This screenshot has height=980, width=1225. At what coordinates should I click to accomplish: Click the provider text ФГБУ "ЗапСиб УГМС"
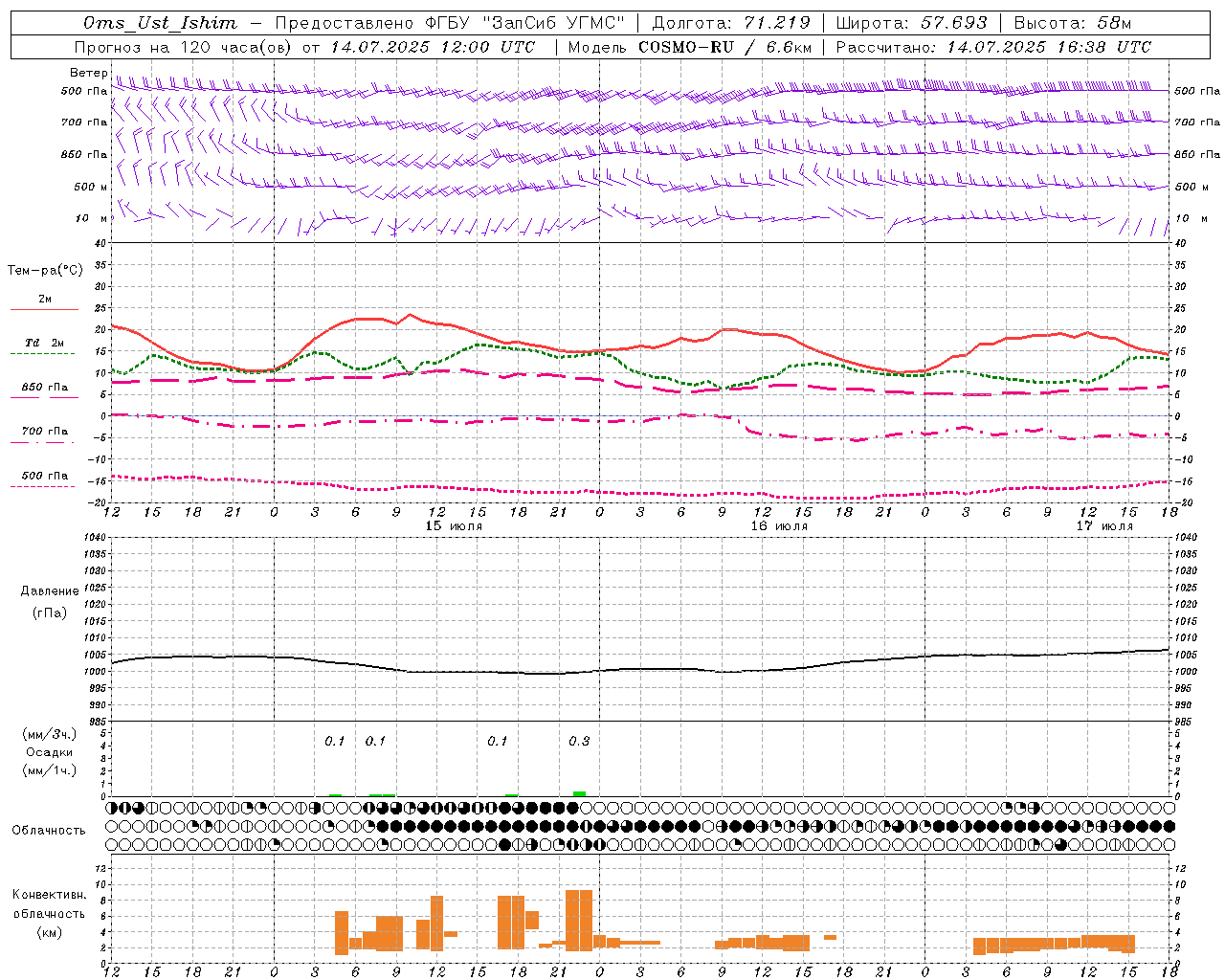point(524,23)
